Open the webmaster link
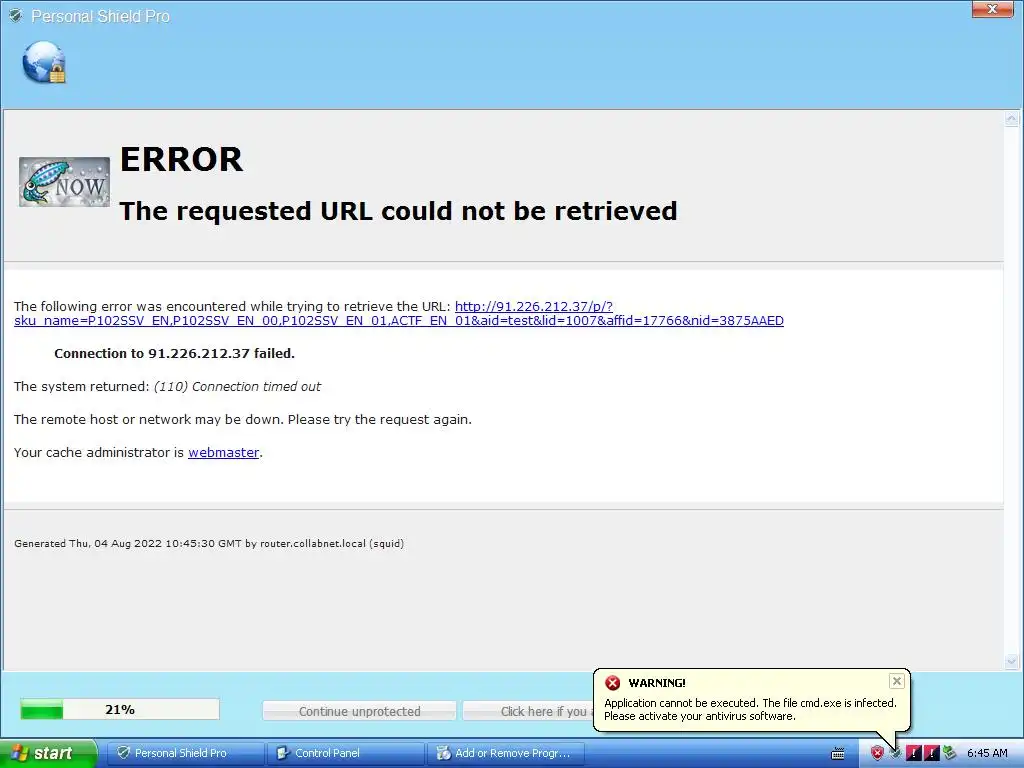The width and height of the screenshot is (1024, 768). pyautogui.click(x=223, y=453)
